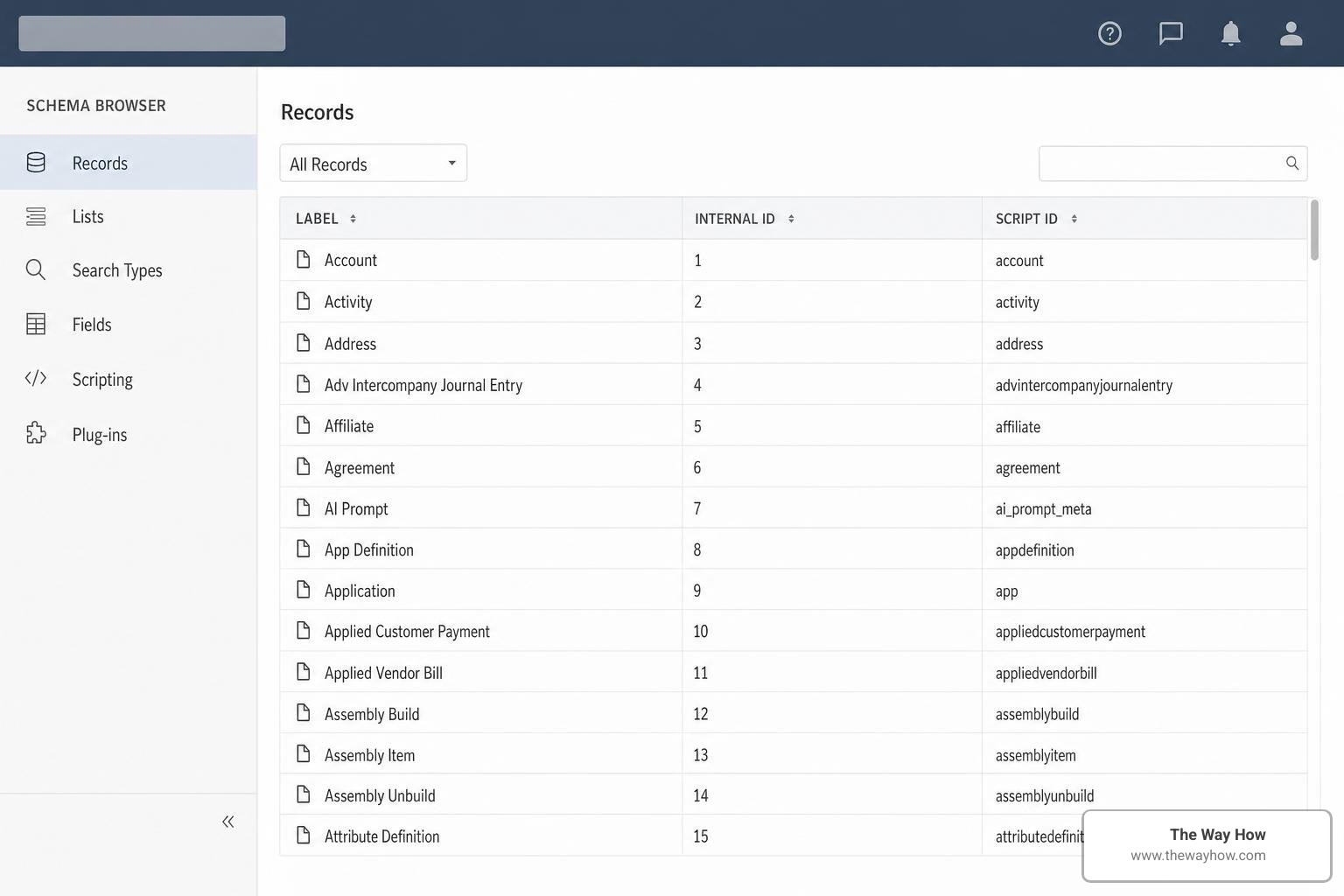Sort by SCRIPT ID column arrows
The width and height of the screenshot is (1344, 896).
(1074, 219)
